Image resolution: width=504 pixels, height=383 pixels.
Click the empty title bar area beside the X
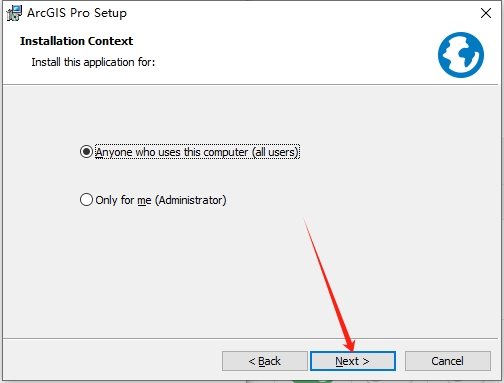pyautogui.click(x=300, y=13)
